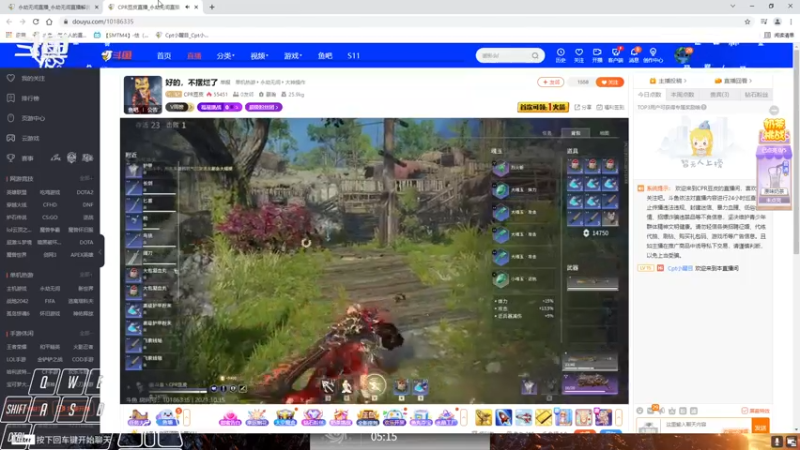Click the browser reload icon

tap(36, 21)
